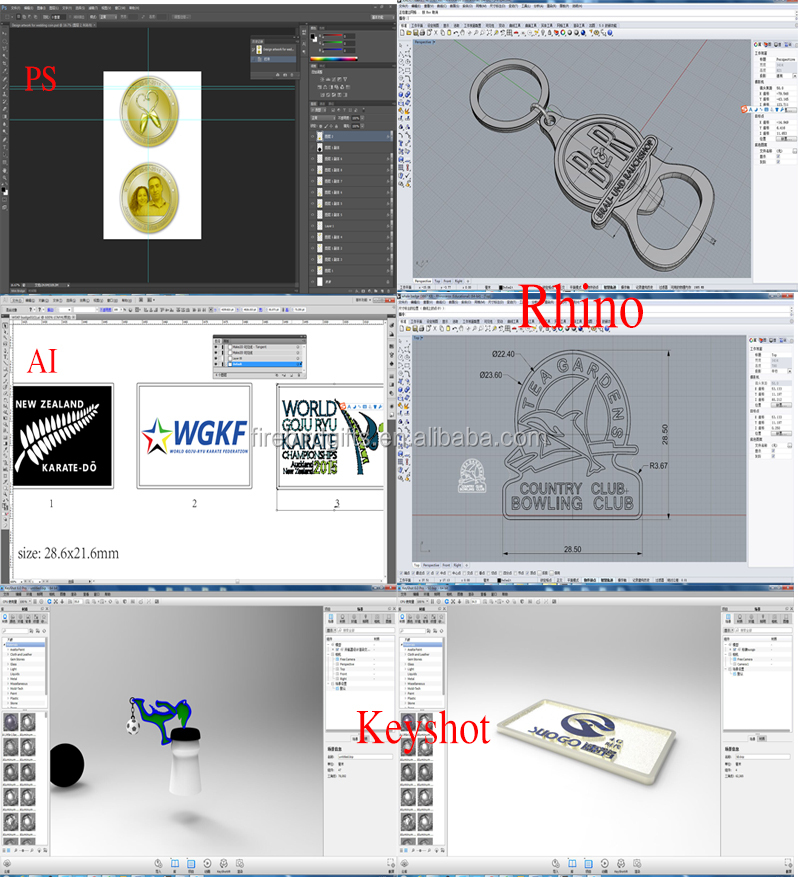
Task: Select the Hand tool in Photoshop's toolbar
Action: 4,169
